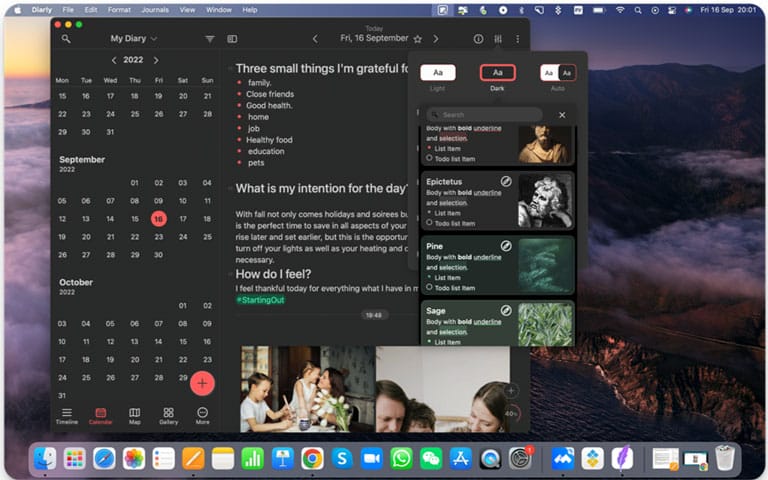Viewport: 768px width, 480px height.
Task: Select 16 September in the calendar
Action: pos(158,218)
